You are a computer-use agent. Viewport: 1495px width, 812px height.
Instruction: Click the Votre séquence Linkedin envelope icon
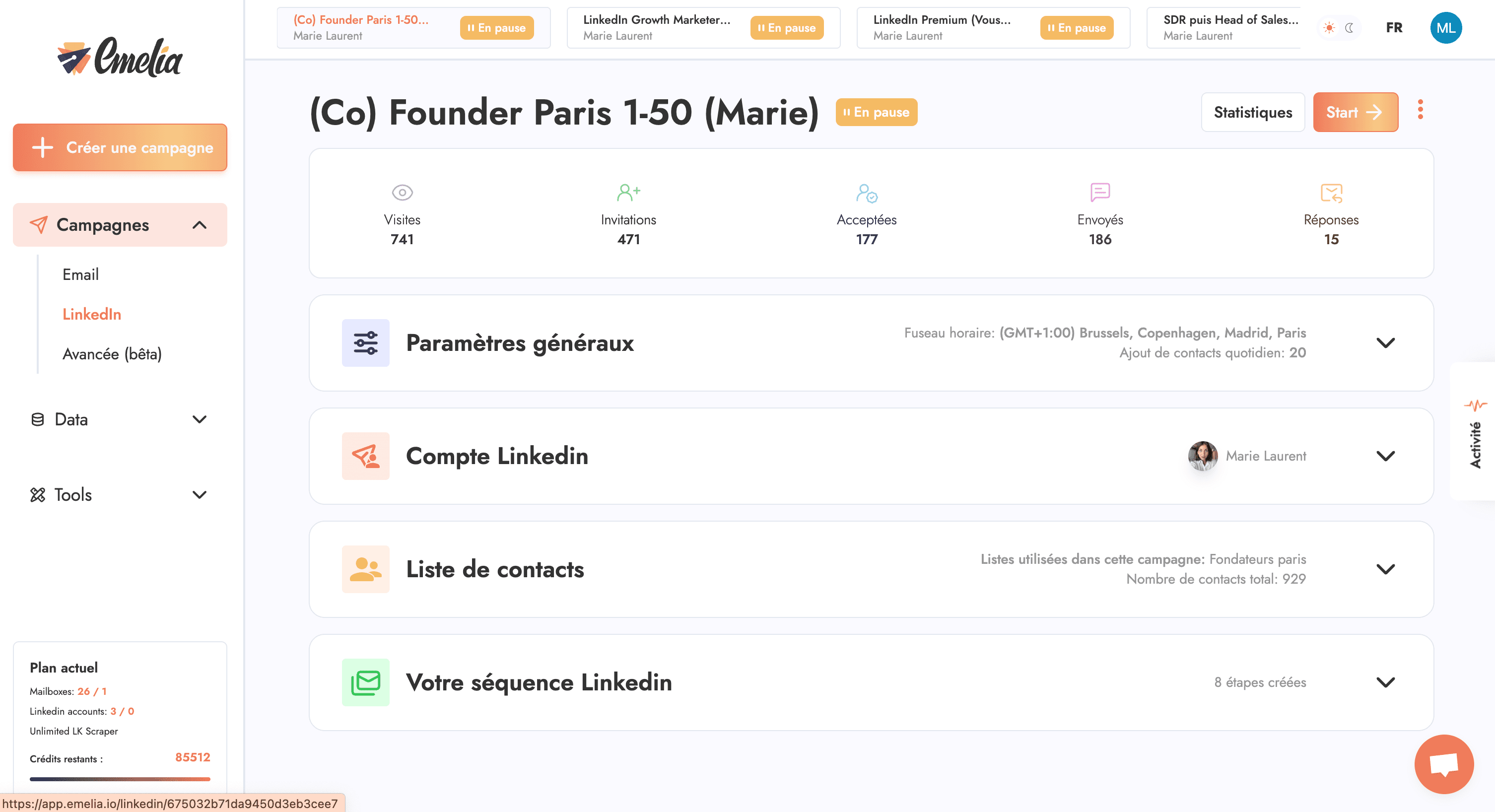(x=366, y=682)
